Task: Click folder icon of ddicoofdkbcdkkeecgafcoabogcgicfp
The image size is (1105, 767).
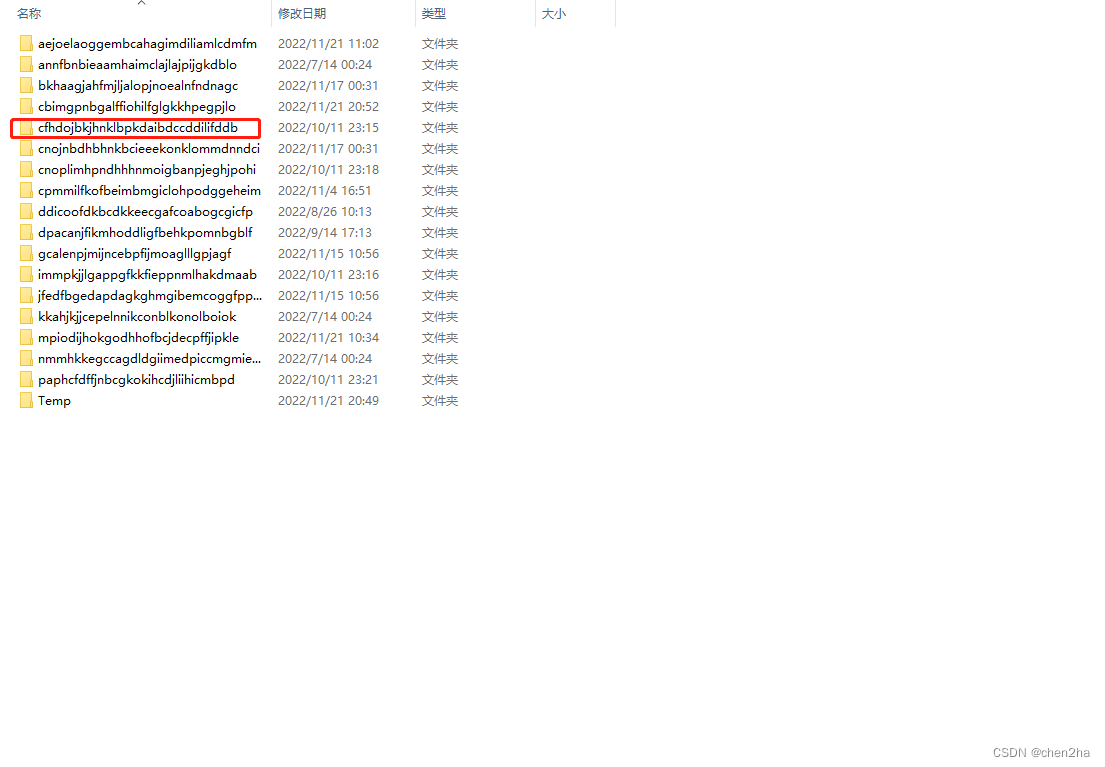Action: coord(26,211)
